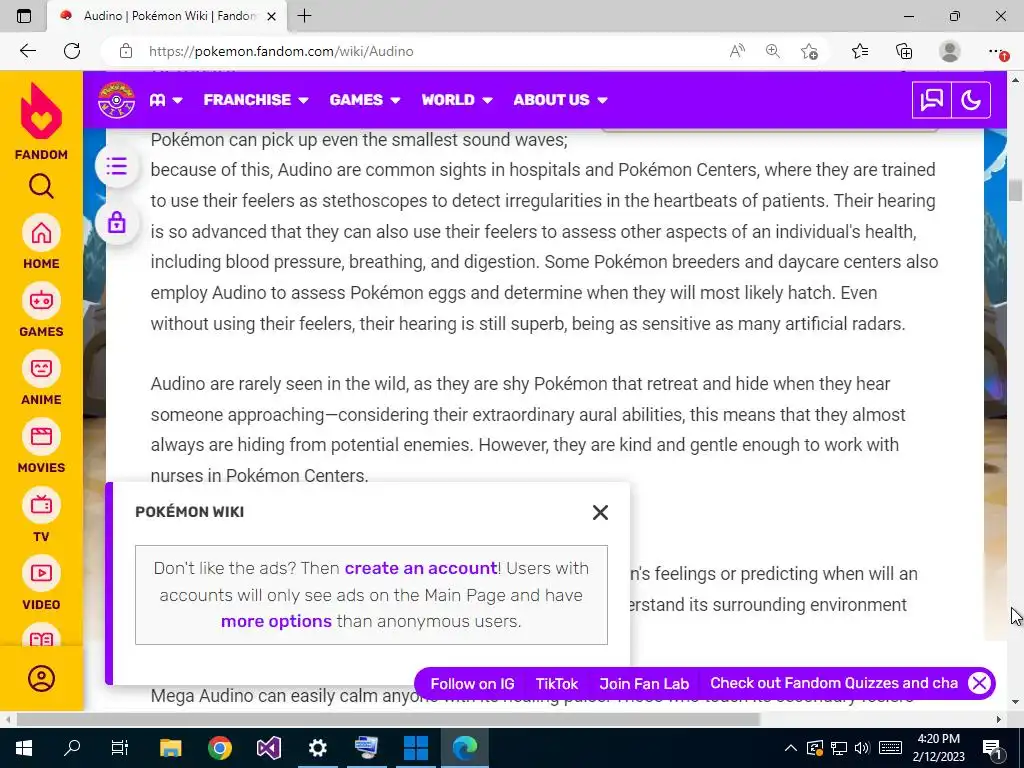
Task: Open the table of contents list icon
Action: click(x=117, y=167)
